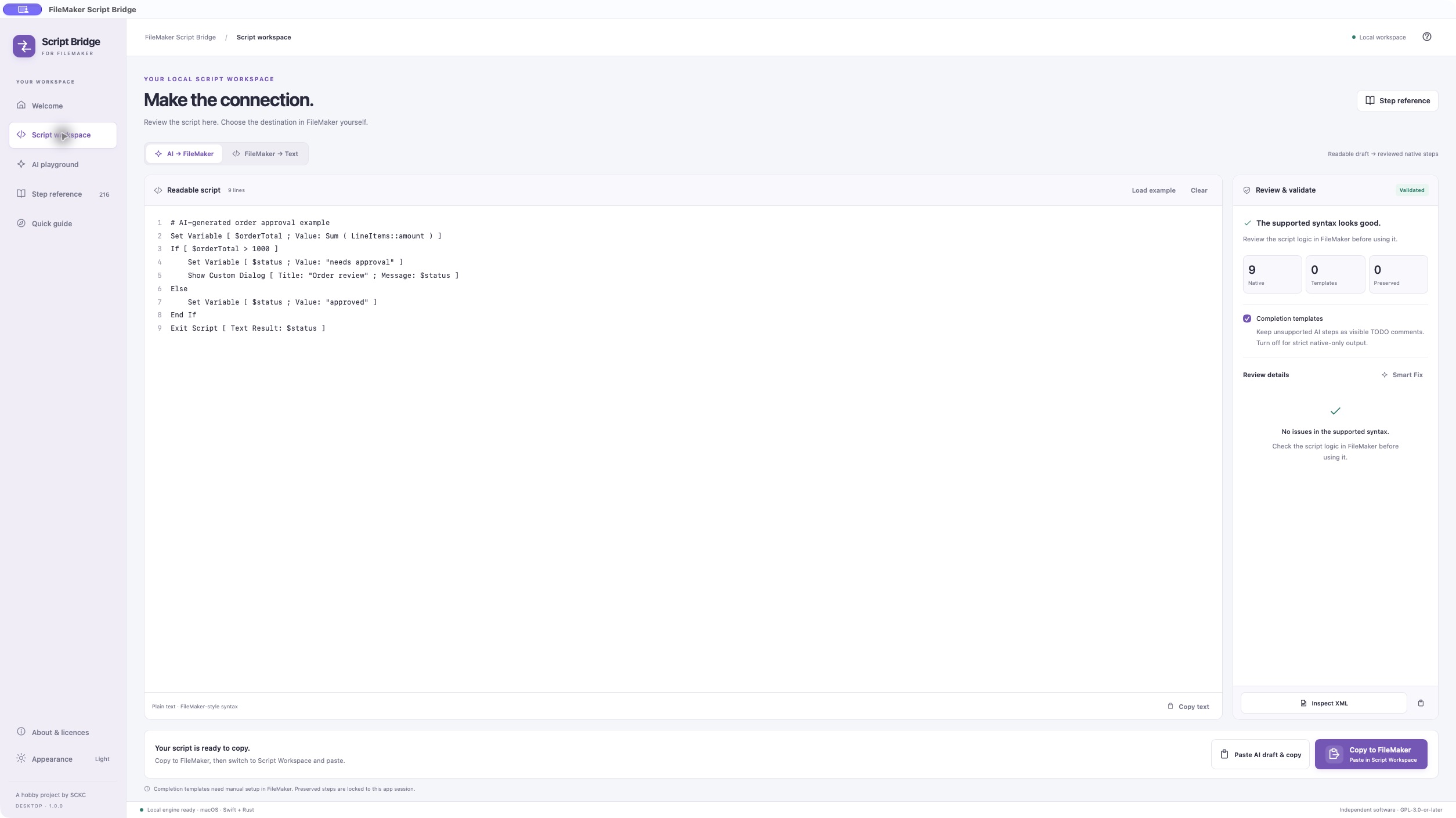Click the '216' step reference count

(104, 194)
